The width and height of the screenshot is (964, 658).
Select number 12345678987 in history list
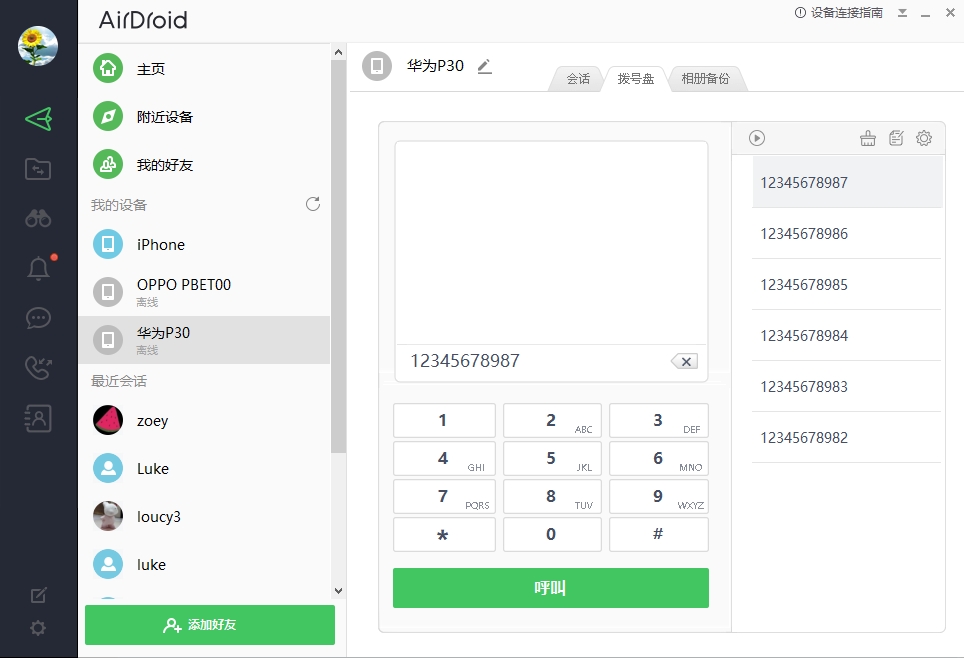(847, 182)
